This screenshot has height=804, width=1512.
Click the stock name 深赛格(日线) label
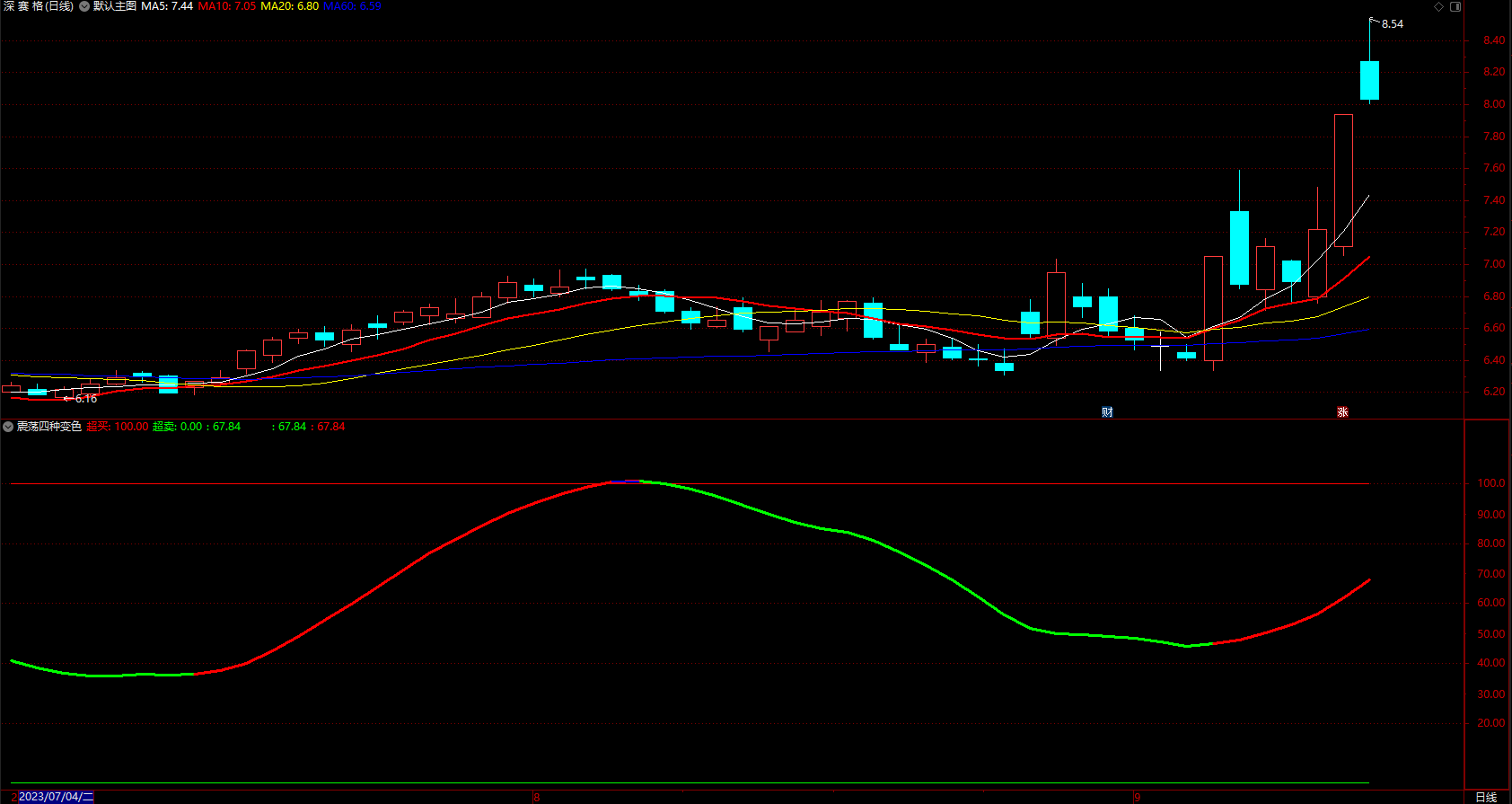pyautogui.click(x=39, y=6)
